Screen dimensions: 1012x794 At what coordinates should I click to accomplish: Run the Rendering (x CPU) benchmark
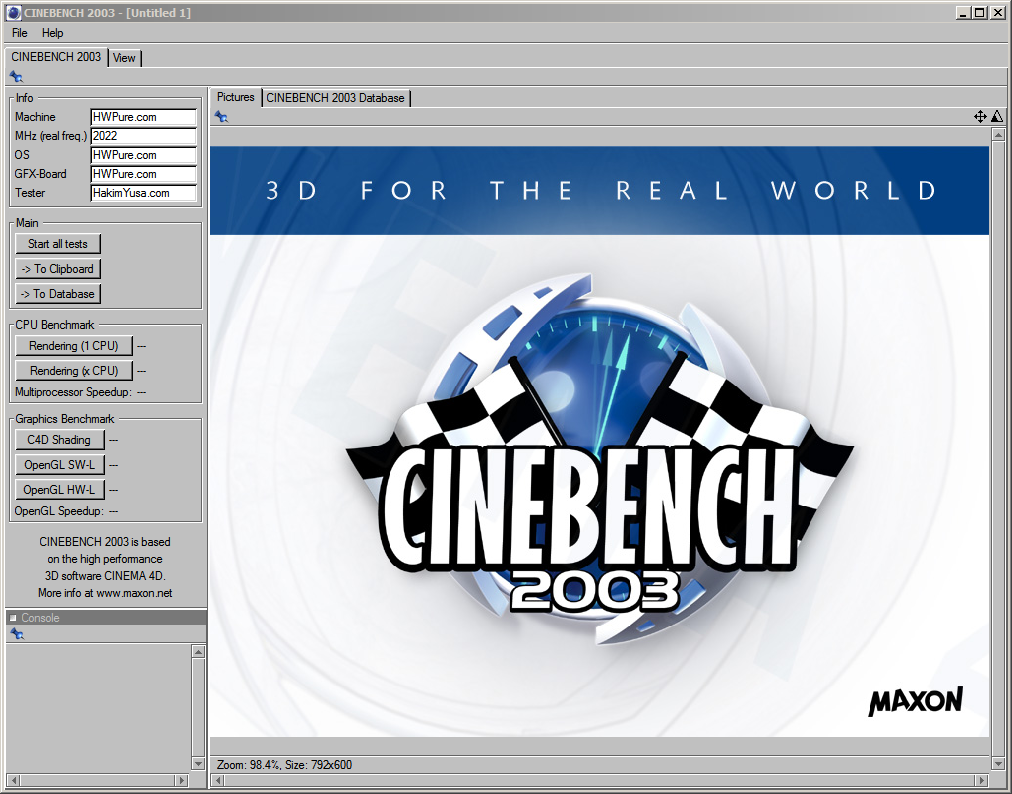[x=74, y=371]
